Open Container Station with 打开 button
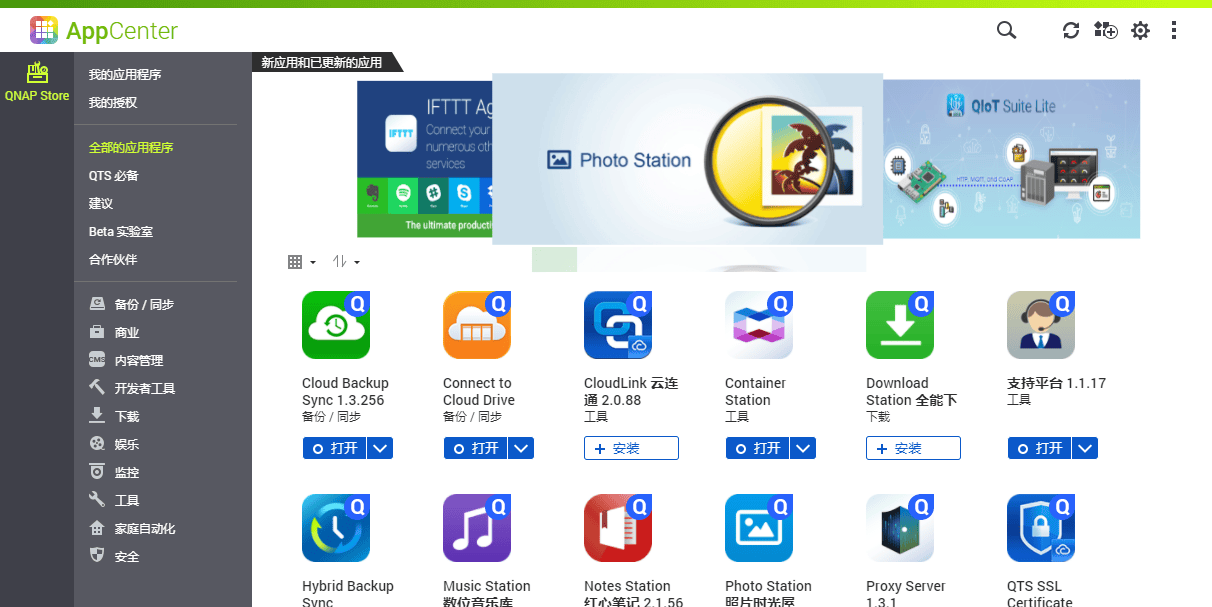This screenshot has height=607, width=1212. (x=756, y=448)
